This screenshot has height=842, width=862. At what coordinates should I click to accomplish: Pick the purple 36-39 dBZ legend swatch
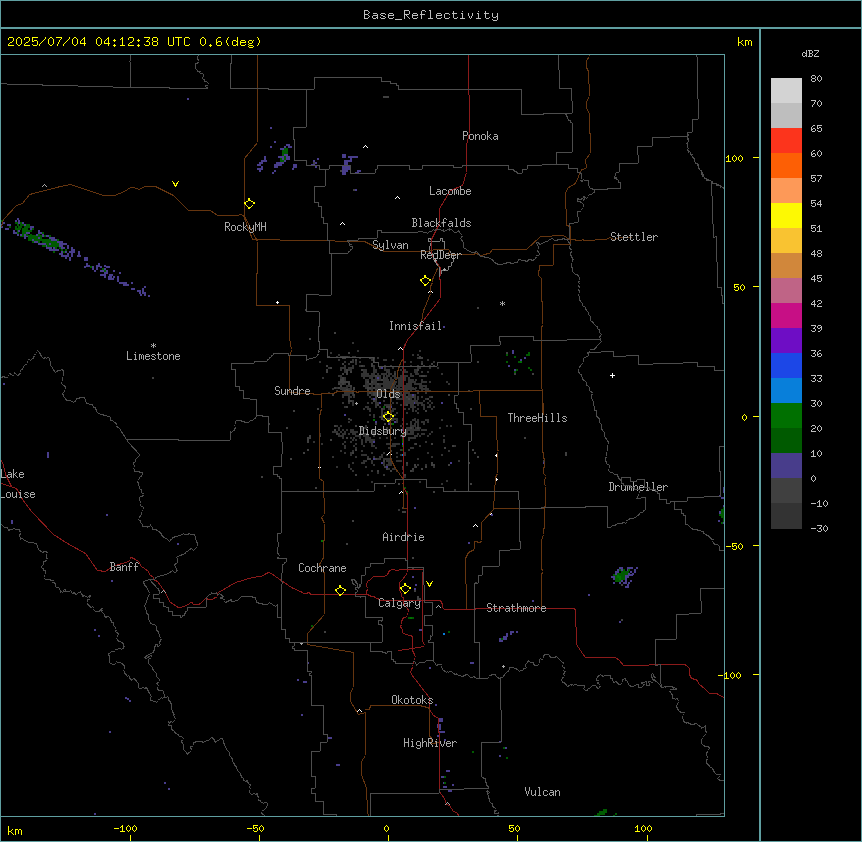[x=786, y=340]
